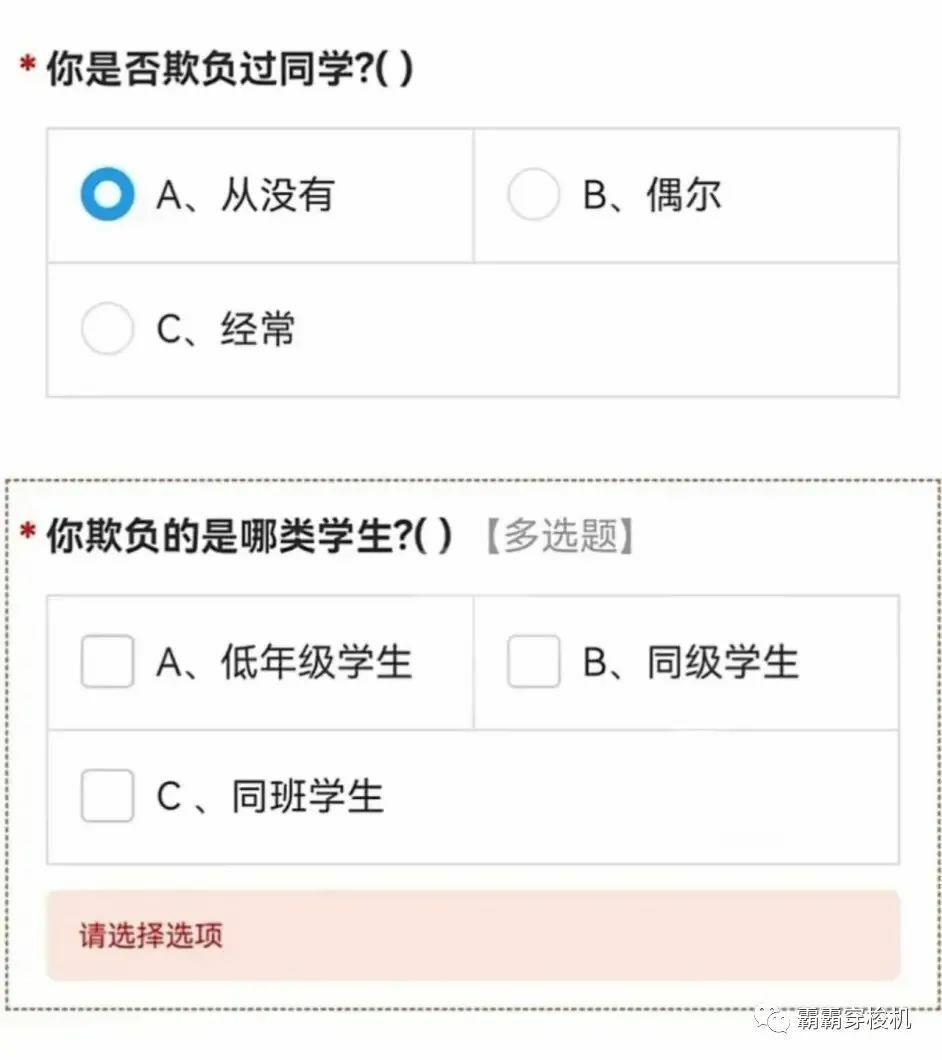Check the B、同级学生 checkbox
942x1060 pixels.
point(533,662)
